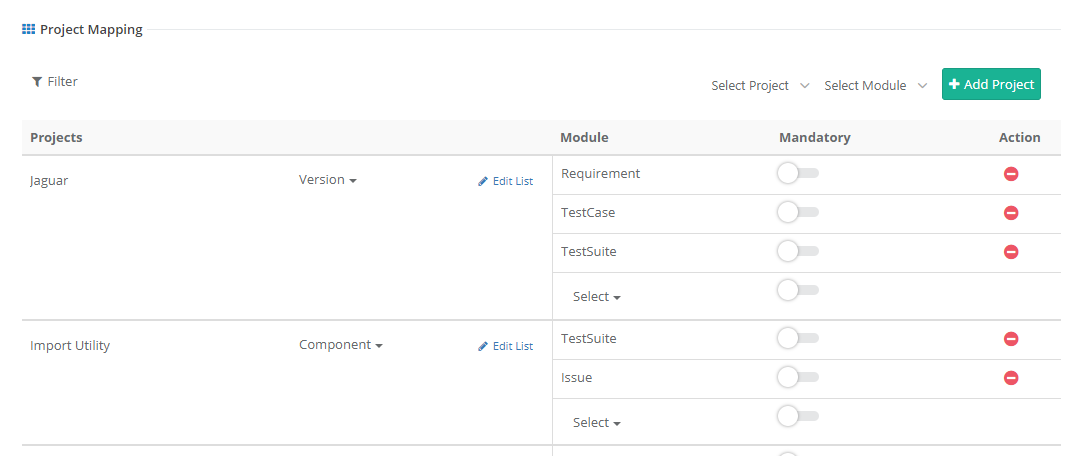Toggle Mandatory in Jaguar Select row
Viewport: 1074px width, 456px height.
click(x=798, y=290)
